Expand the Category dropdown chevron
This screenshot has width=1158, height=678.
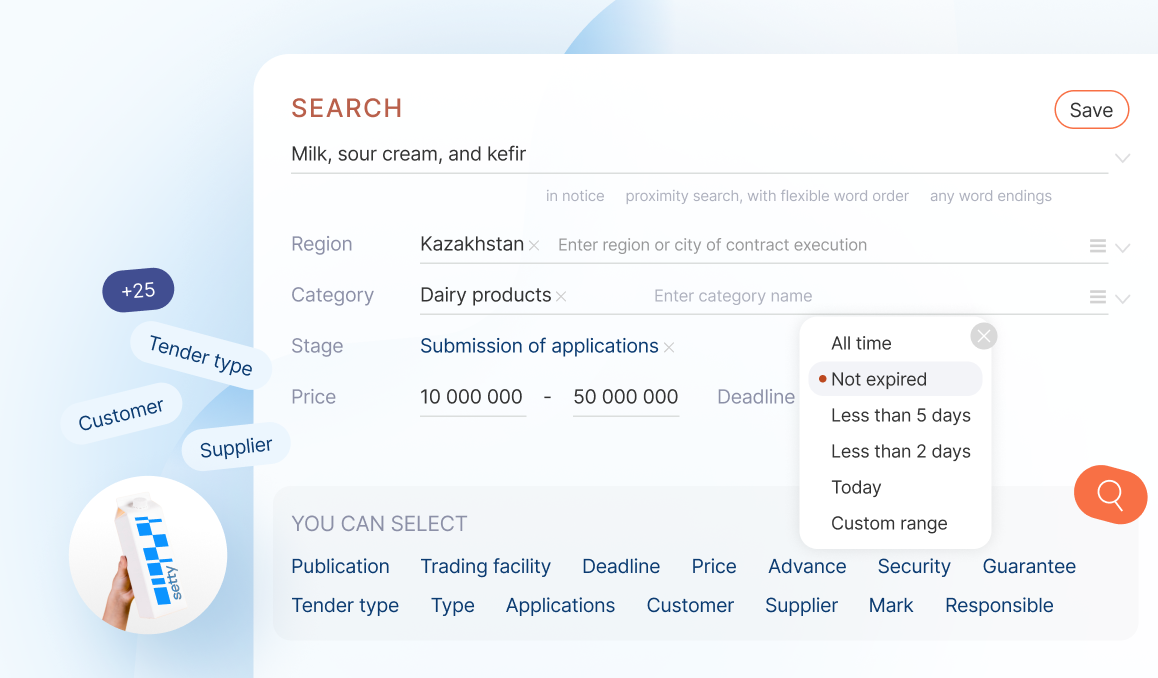1122,299
